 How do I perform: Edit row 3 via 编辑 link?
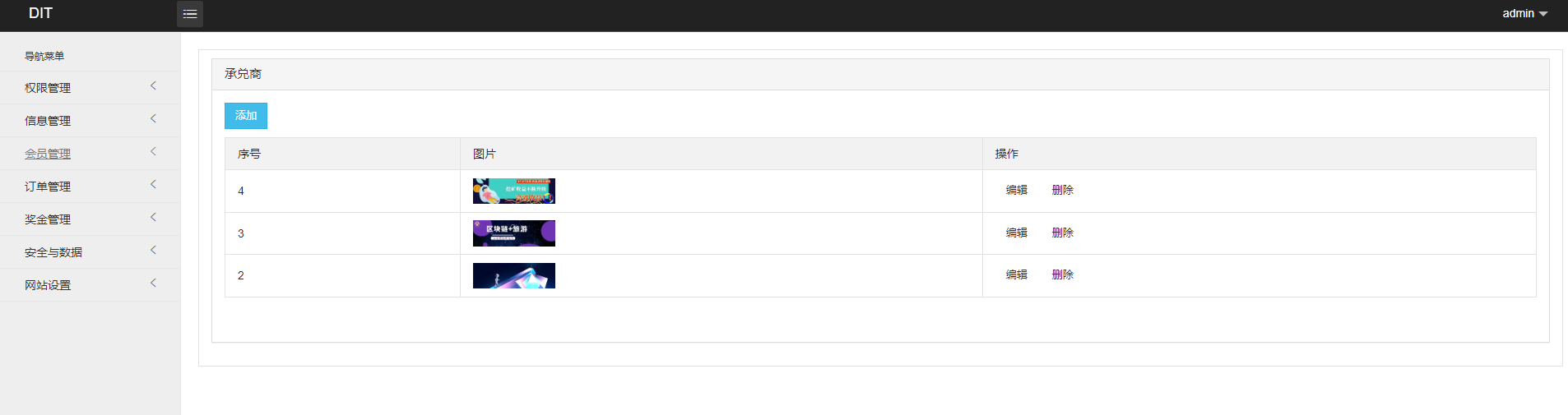(1017, 233)
